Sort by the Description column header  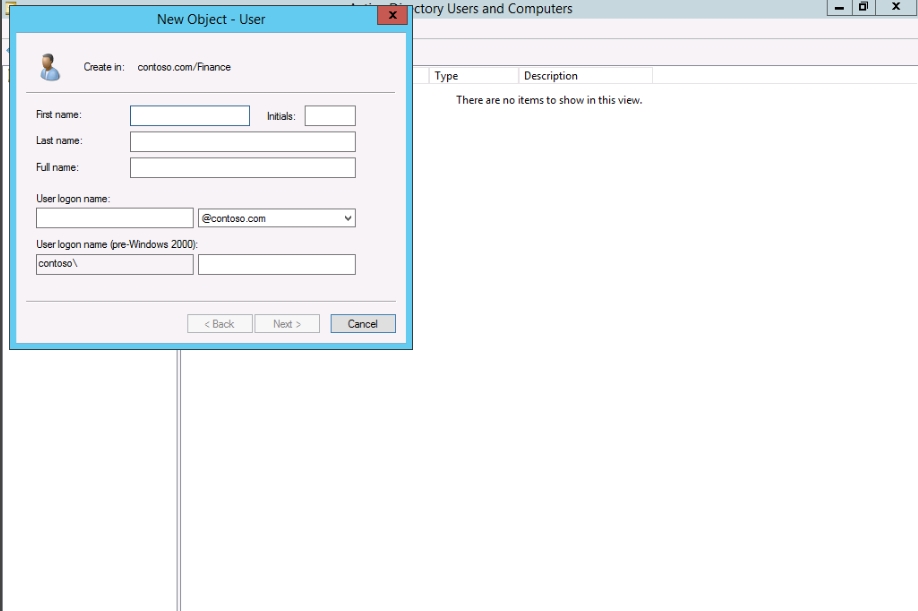(x=584, y=76)
